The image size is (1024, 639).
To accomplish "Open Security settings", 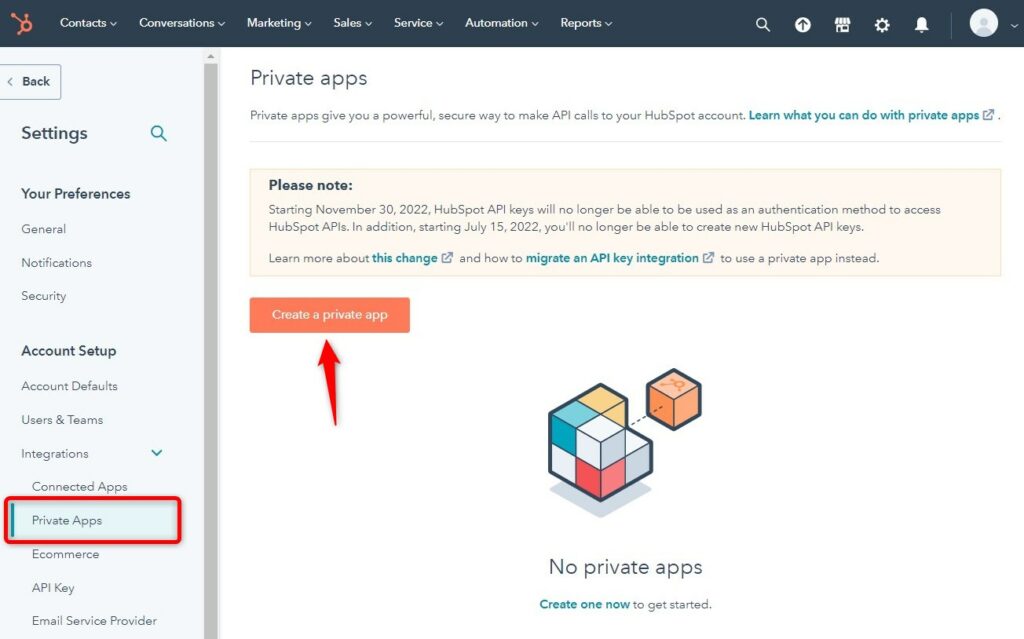I will pyautogui.click(x=44, y=296).
